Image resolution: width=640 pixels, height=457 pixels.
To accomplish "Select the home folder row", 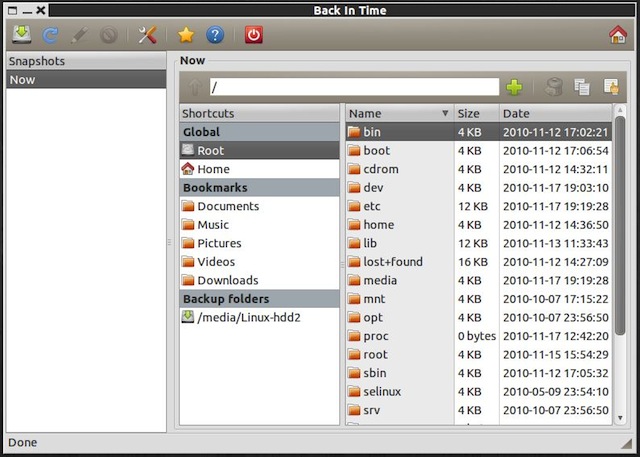I will (x=479, y=225).
